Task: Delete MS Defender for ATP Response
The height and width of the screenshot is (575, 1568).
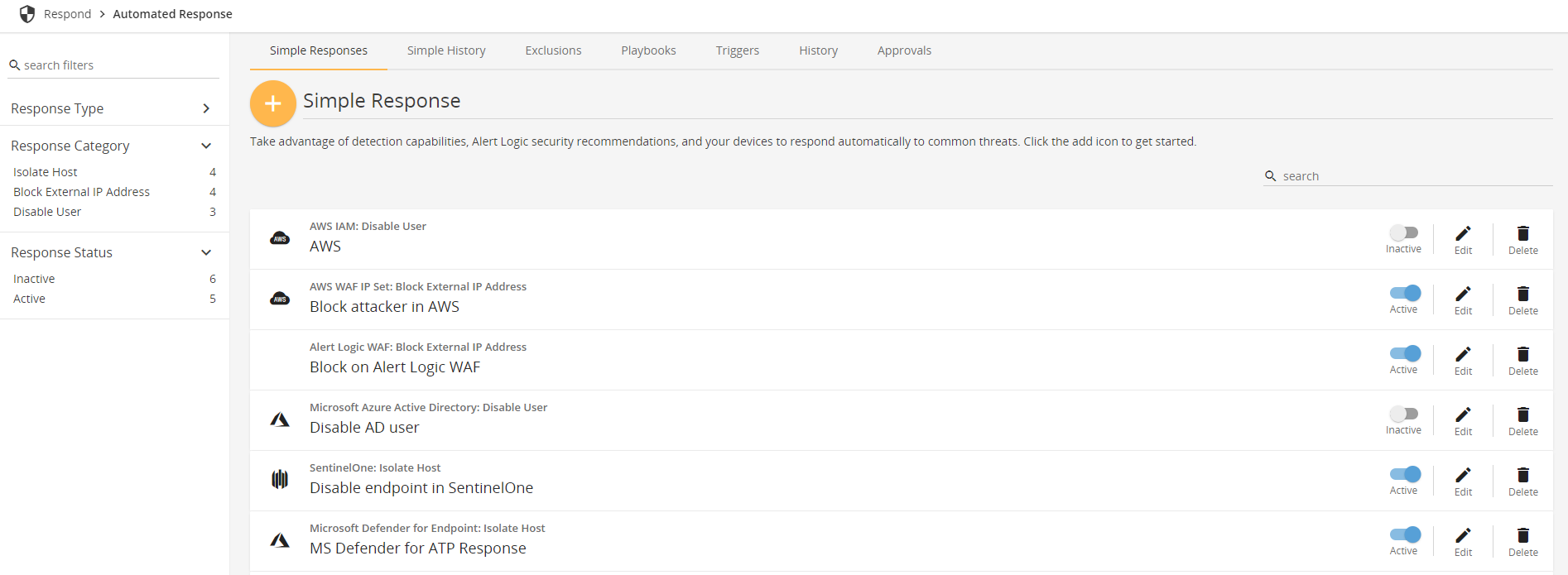Action: [1522, 541]
